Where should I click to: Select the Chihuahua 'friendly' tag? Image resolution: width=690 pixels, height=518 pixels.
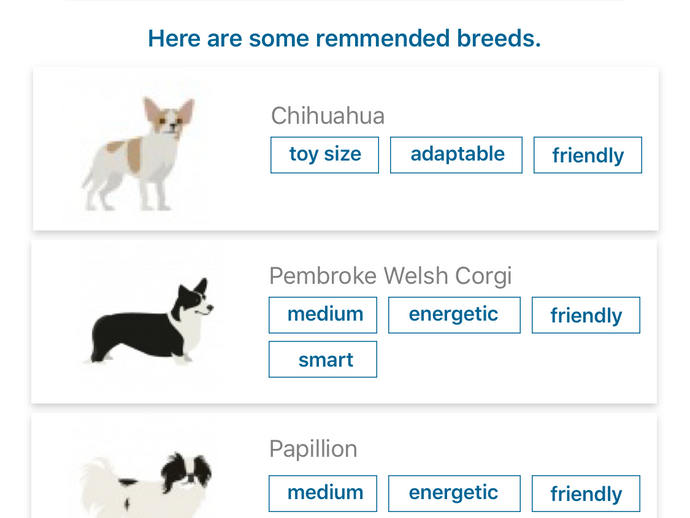(x=587, y=156)
